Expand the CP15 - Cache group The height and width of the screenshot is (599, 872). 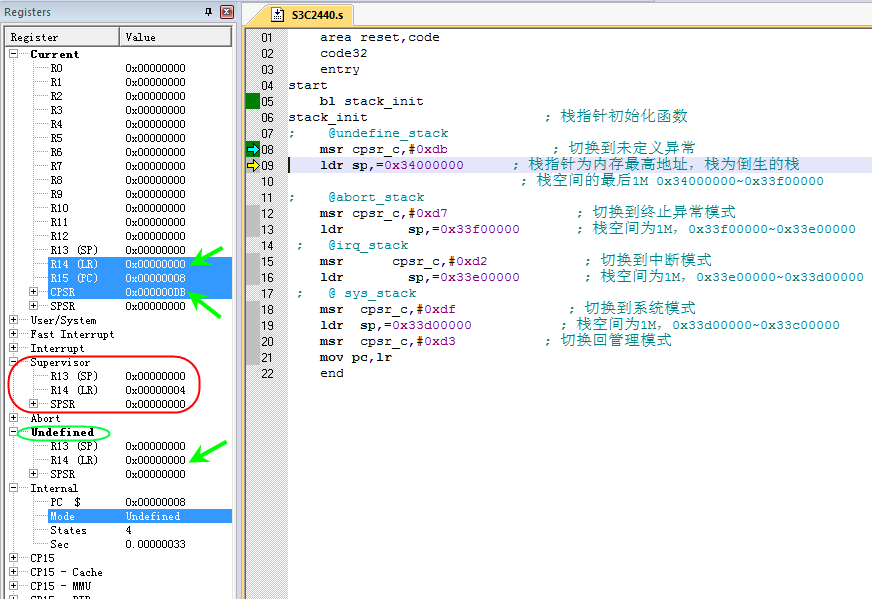point(14,572)
